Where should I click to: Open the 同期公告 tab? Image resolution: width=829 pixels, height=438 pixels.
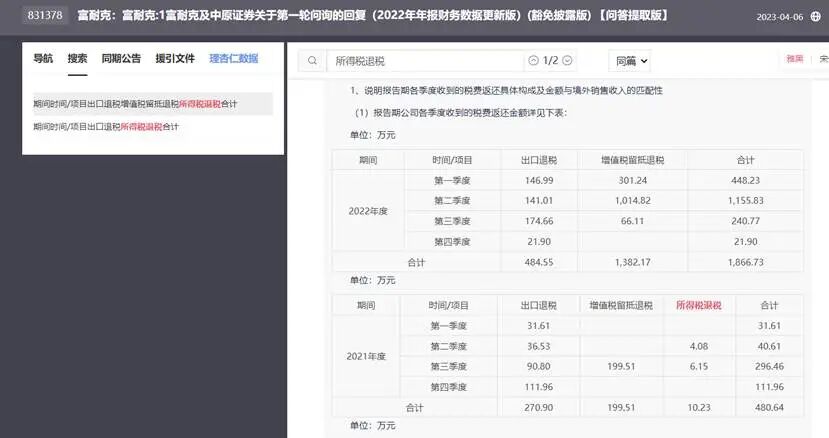(121, 58)
